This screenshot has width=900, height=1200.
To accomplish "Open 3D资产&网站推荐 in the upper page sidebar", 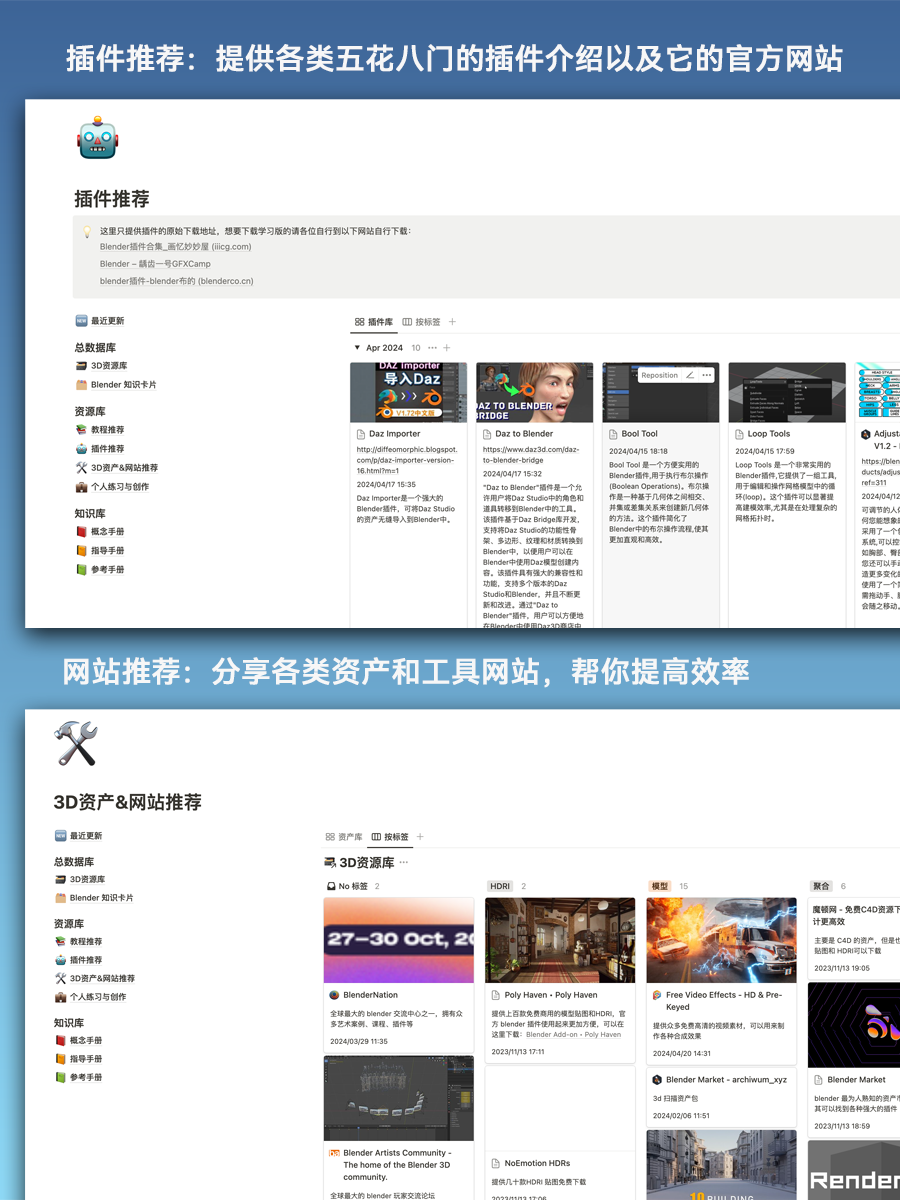I will pos(116,468).
